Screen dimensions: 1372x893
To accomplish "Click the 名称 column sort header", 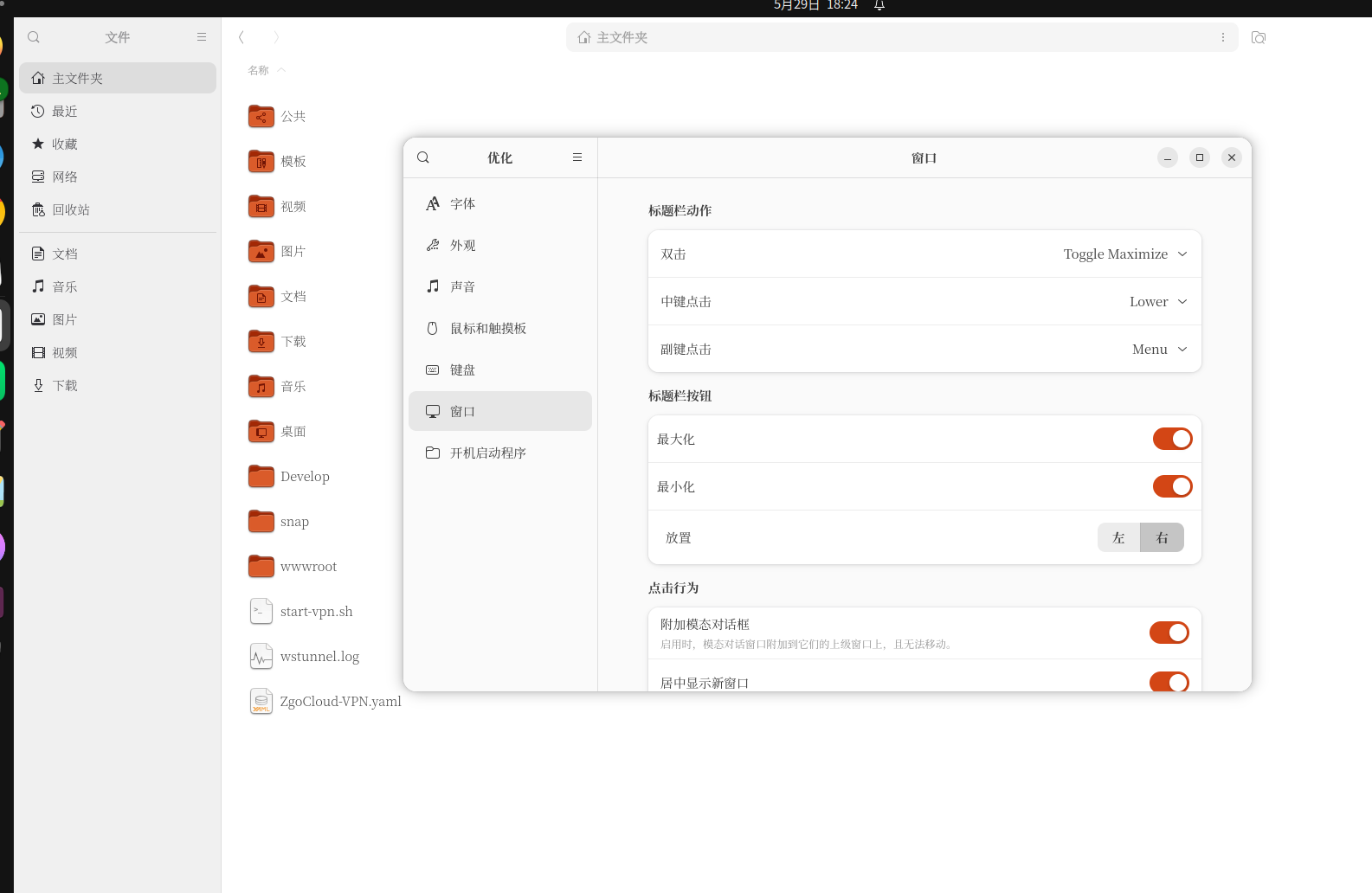I will click(267, 70).
